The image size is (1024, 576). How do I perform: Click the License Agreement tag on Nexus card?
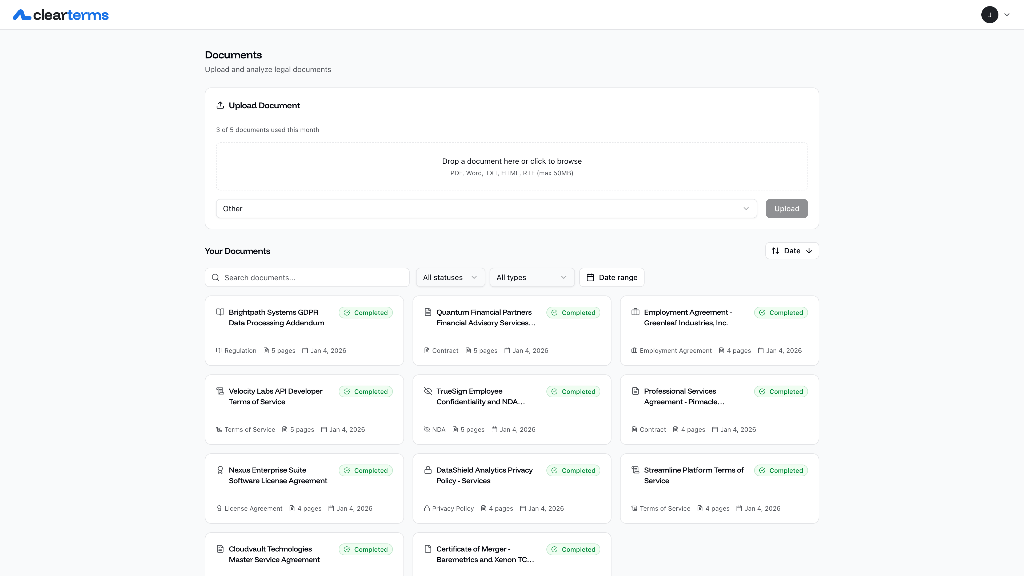tap(249, 509)
